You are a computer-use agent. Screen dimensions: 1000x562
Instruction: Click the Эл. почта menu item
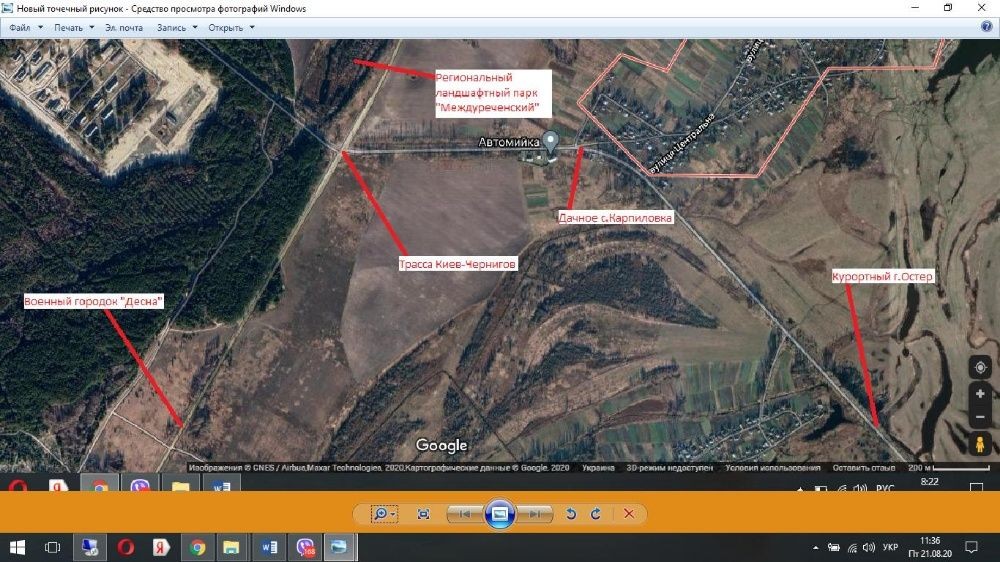124,27
